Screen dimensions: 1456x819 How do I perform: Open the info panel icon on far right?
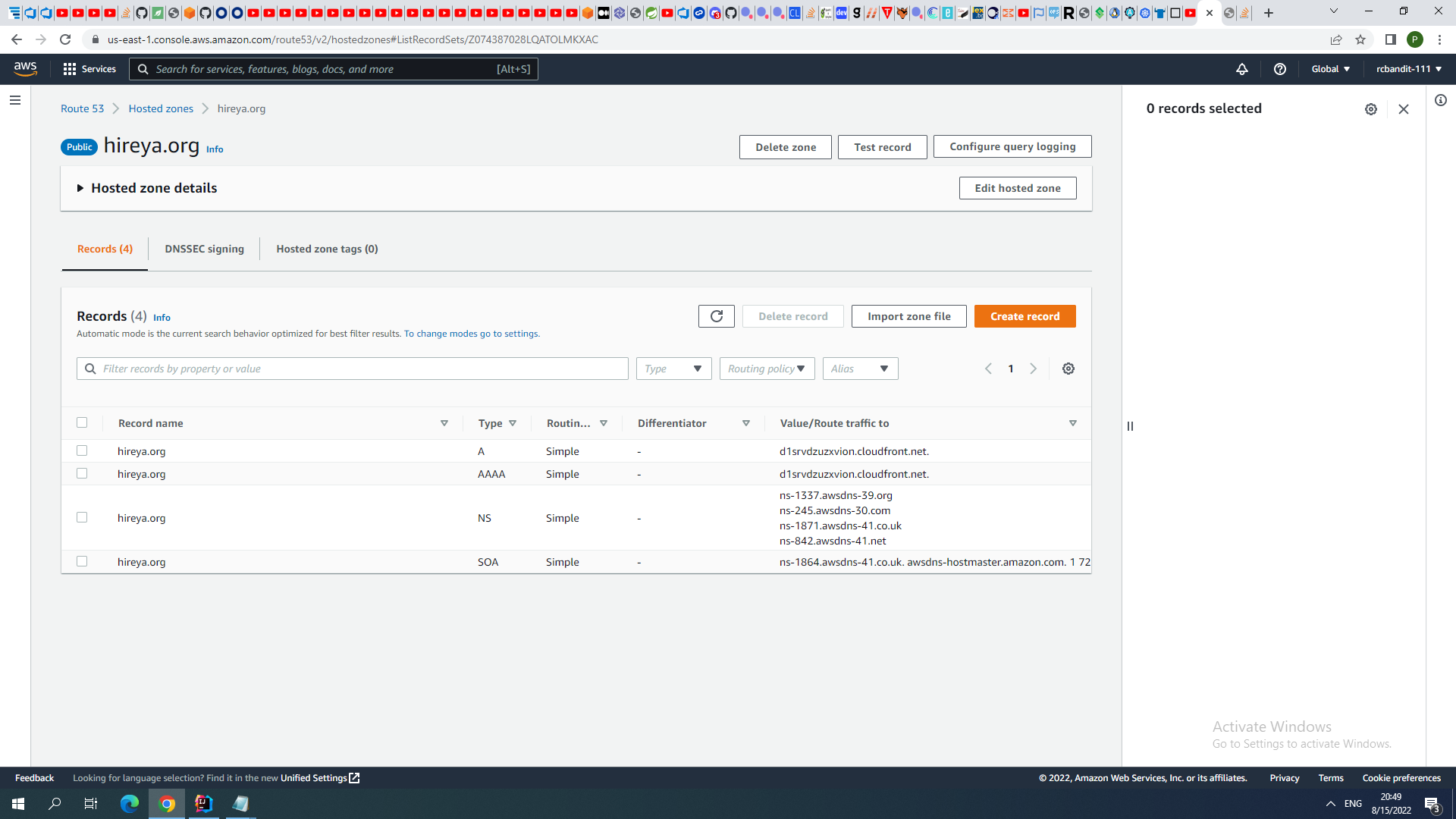tap(1441, 100)
